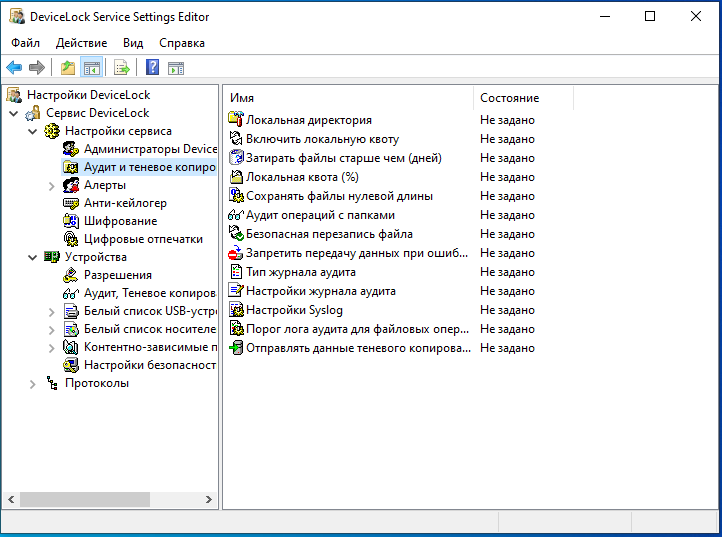Viewport: 722px width, 537px height.
Task: Expand the Алерты node
Action: pos(52,186)
